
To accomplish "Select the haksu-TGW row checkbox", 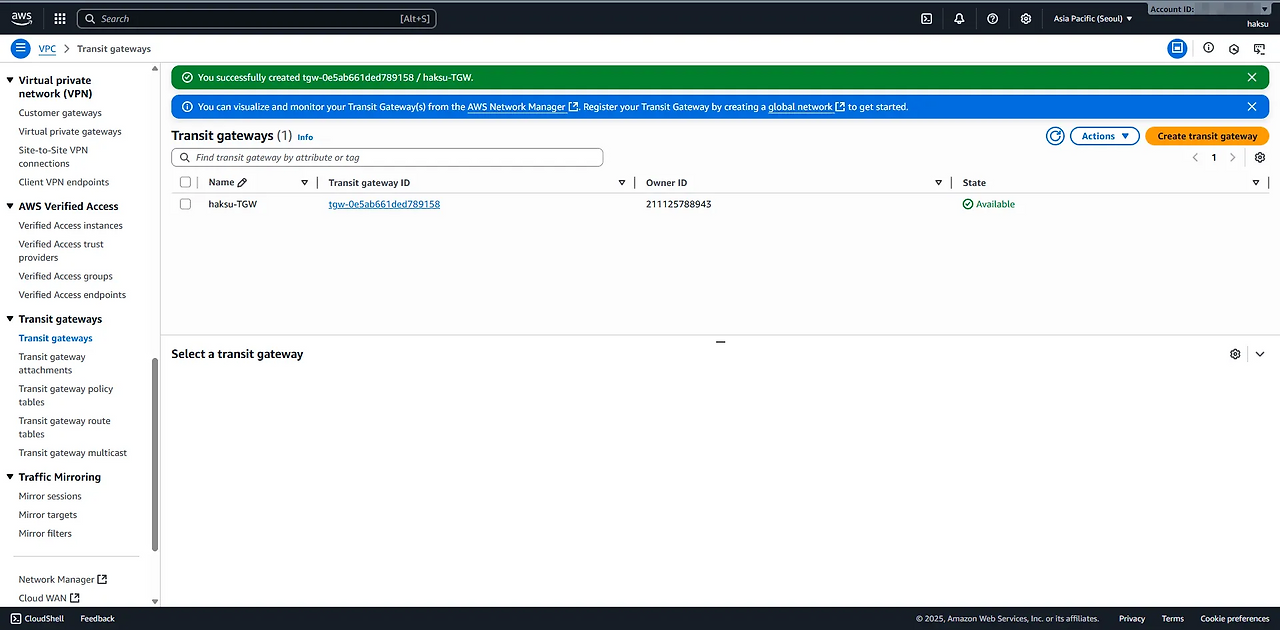I will click(185, 204).
